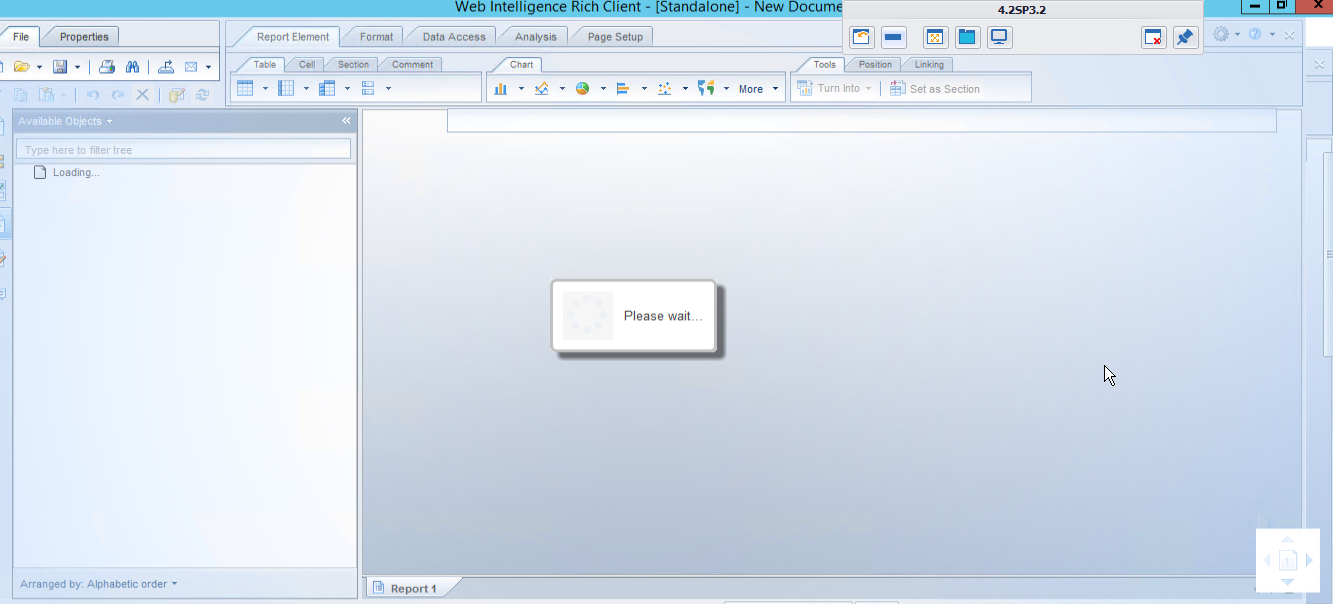Click the Copy icon in the edit toolbar
This screenshot has height=604, width=1333.
click(21, 95)
